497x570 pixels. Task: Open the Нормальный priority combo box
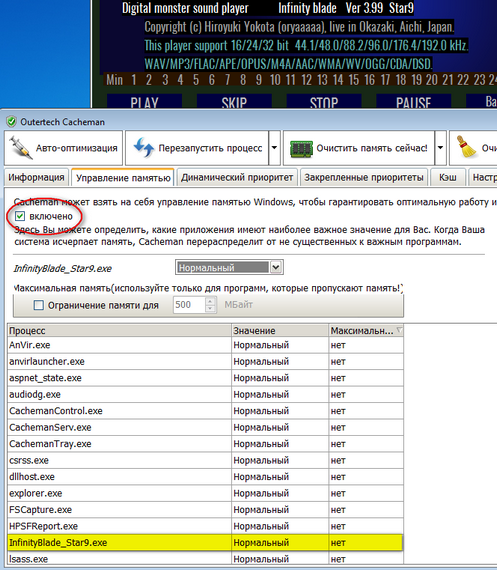(229, 268)
